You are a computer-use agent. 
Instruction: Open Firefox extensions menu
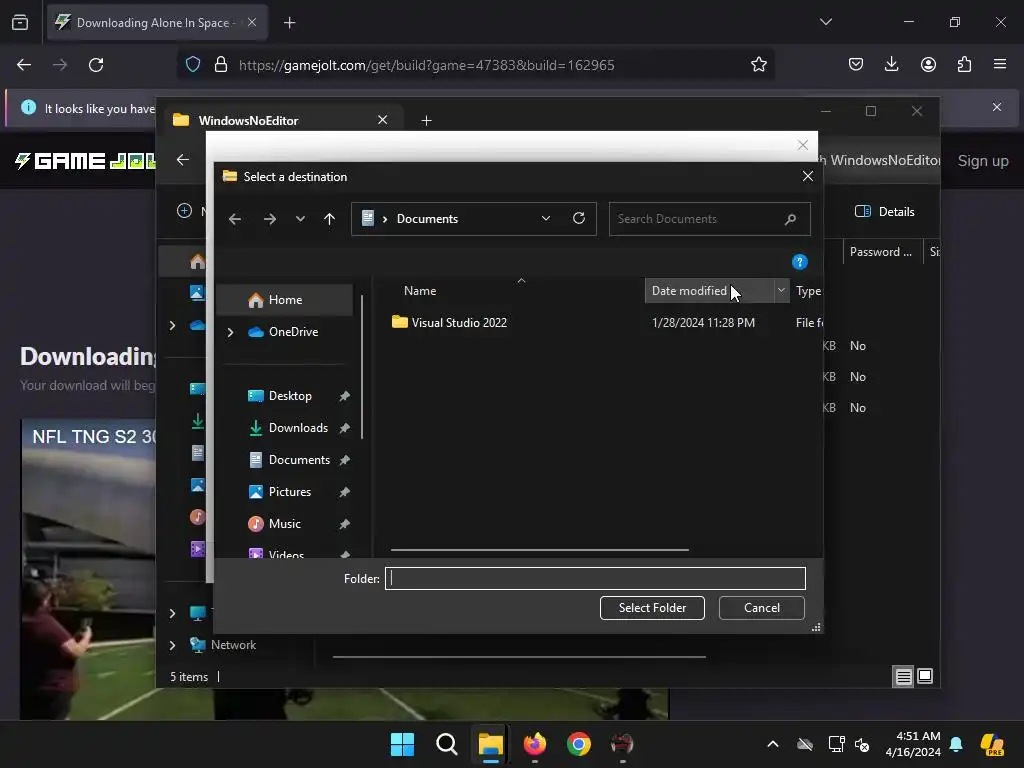(x=964, y=65)
